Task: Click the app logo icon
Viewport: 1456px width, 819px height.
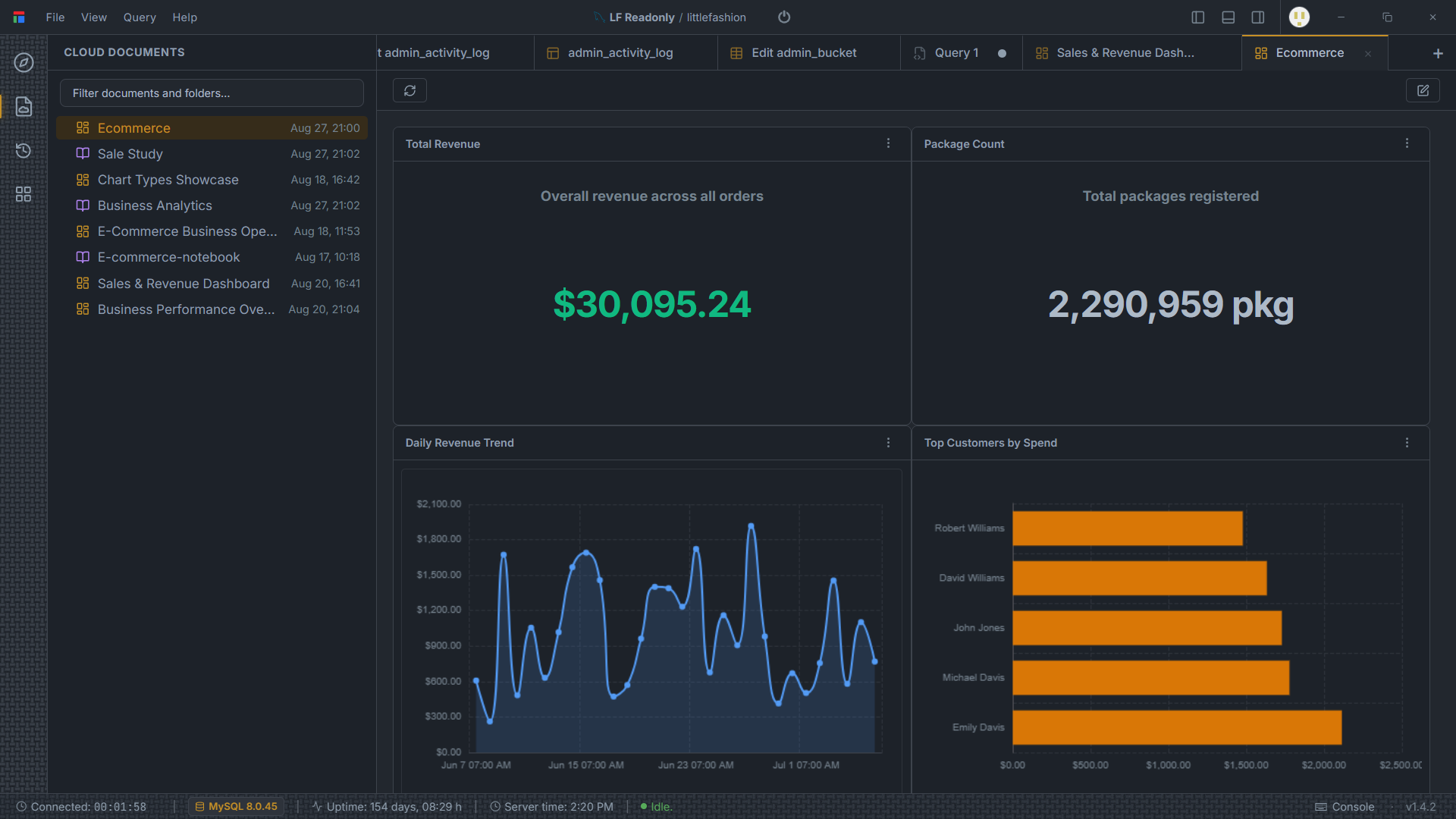Action: coord(19,17)
